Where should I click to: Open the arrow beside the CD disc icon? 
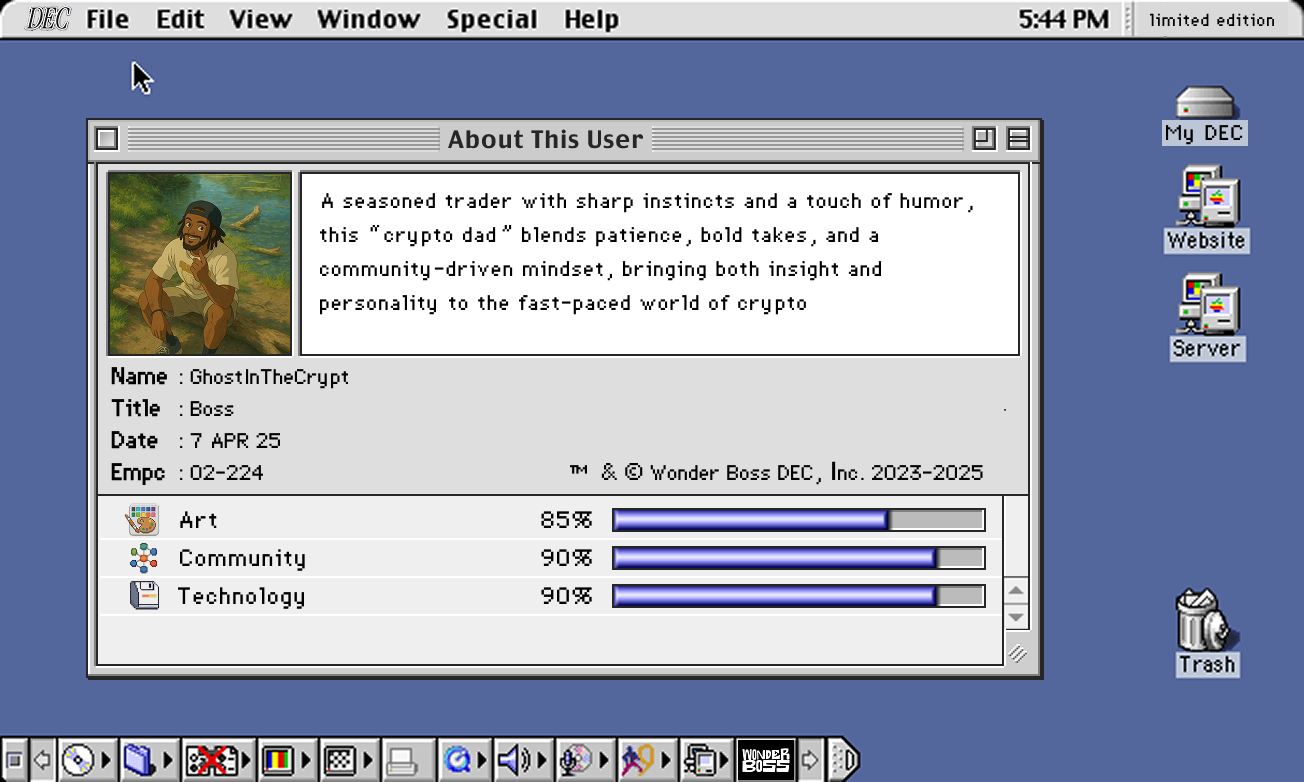click(106, 761)
